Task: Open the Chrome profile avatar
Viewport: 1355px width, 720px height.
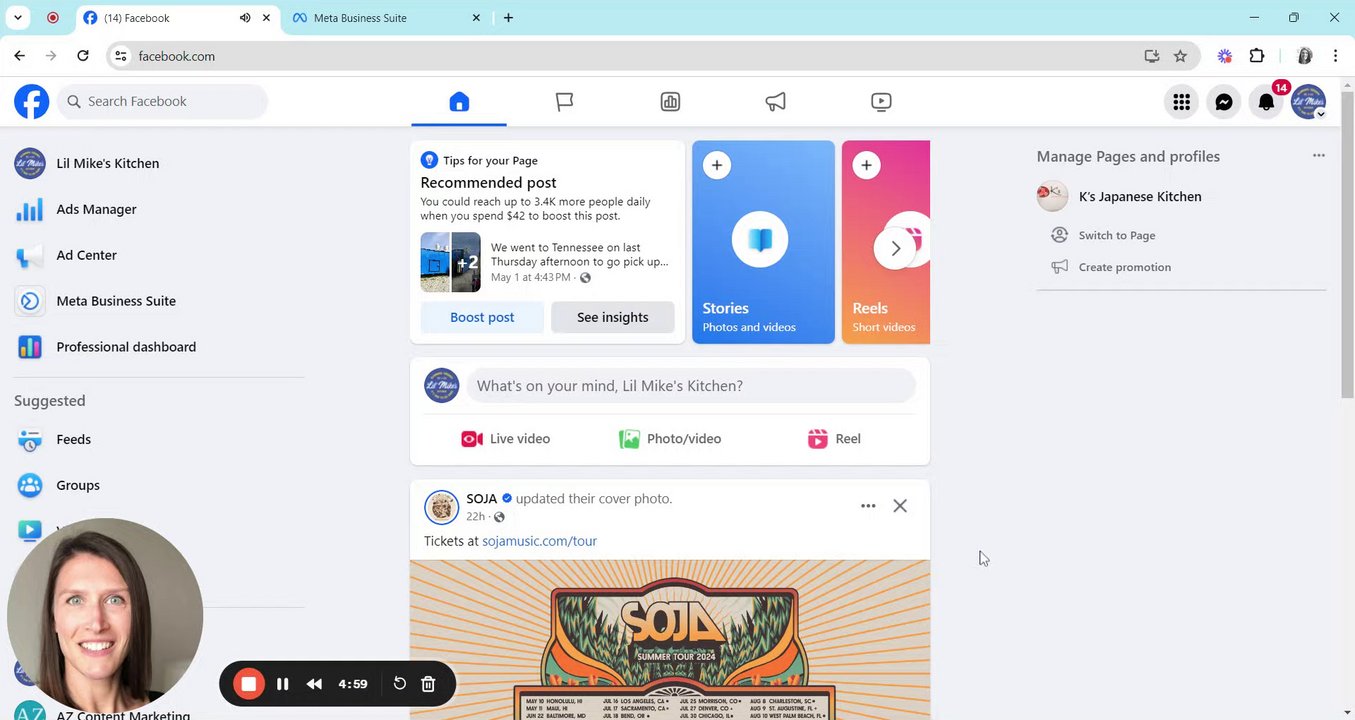Action: tap(1304, 56)
